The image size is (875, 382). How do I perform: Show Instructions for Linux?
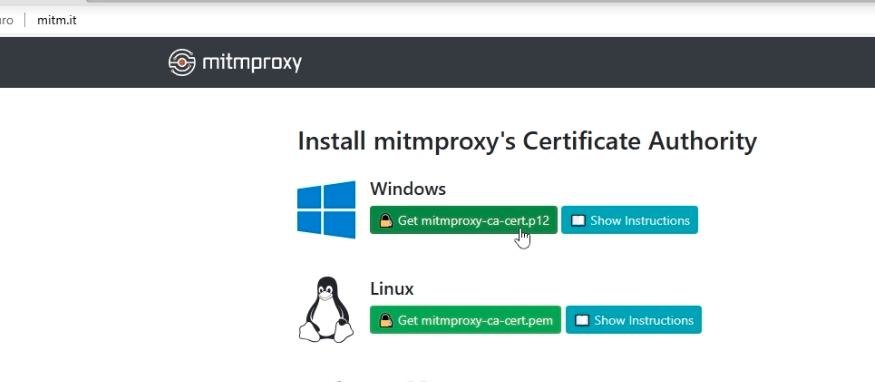(633, 320)
